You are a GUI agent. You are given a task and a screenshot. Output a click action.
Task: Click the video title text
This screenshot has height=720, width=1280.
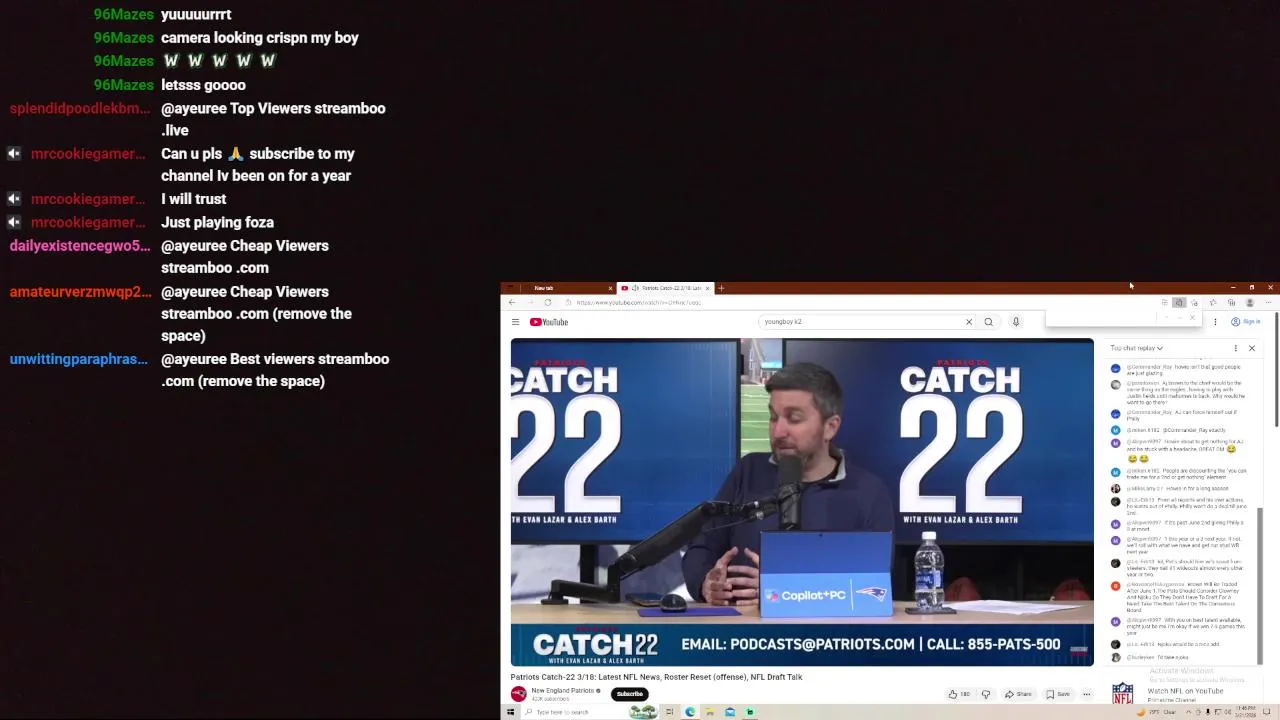(x=656, y=677)
